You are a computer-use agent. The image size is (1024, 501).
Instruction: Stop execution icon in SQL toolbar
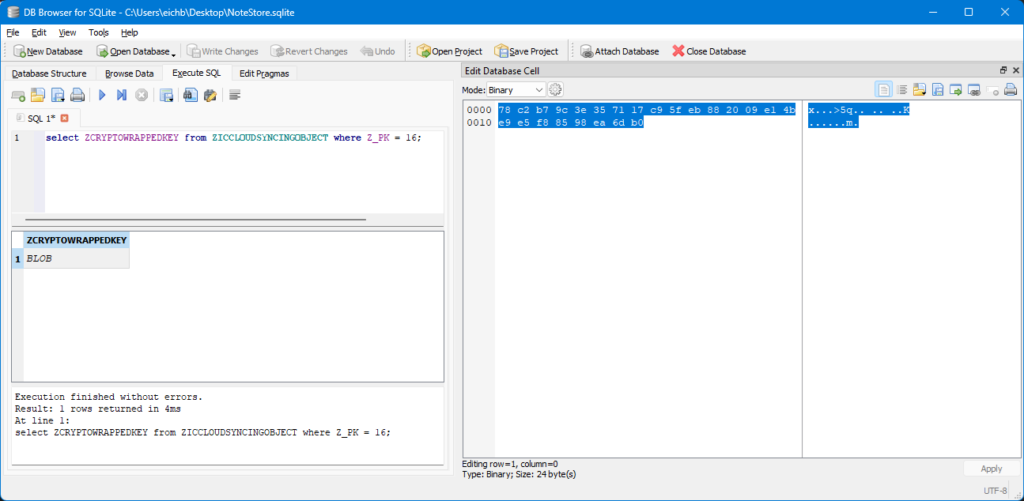(x=141, y=95)
